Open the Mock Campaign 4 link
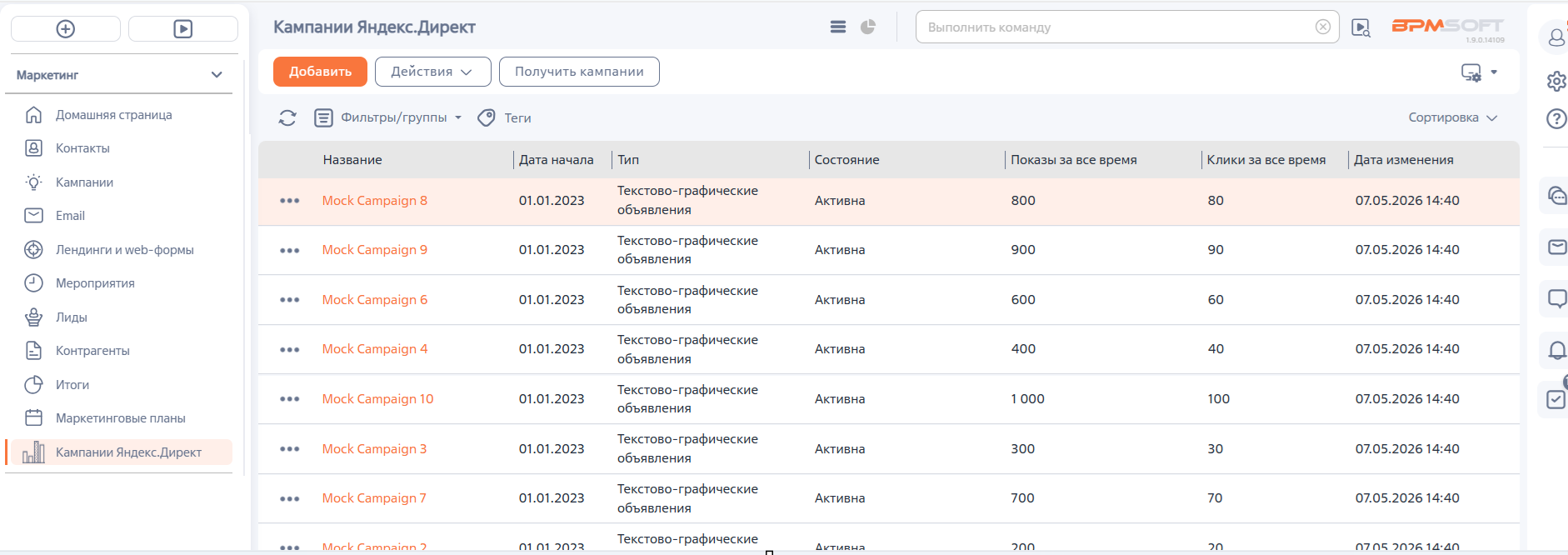The image size is (1568, 555). pos(375,349)
